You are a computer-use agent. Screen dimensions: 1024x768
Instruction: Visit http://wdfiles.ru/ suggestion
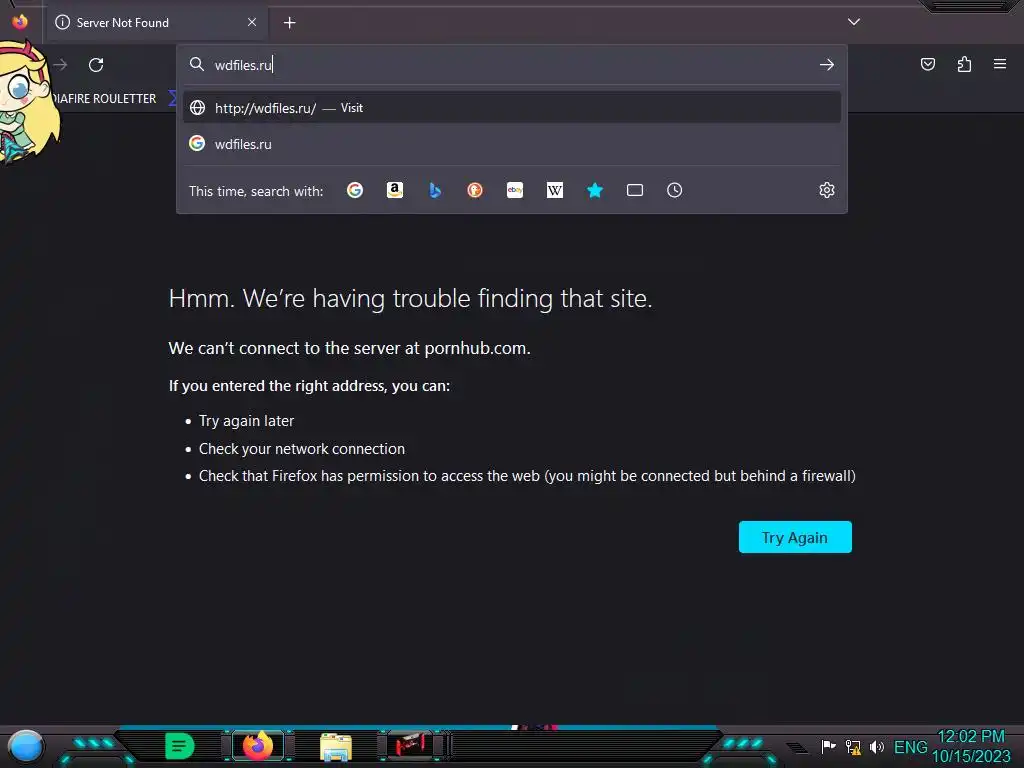(512, 108)
